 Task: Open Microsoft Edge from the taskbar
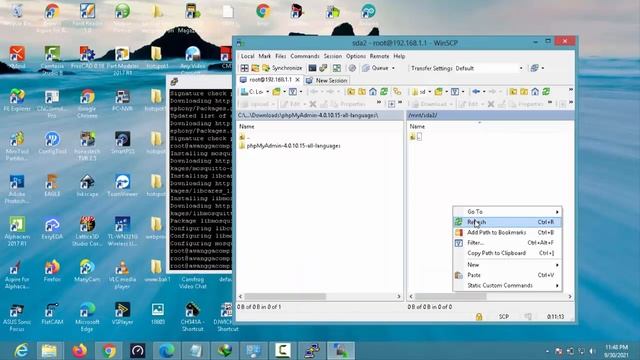[166, 351]
